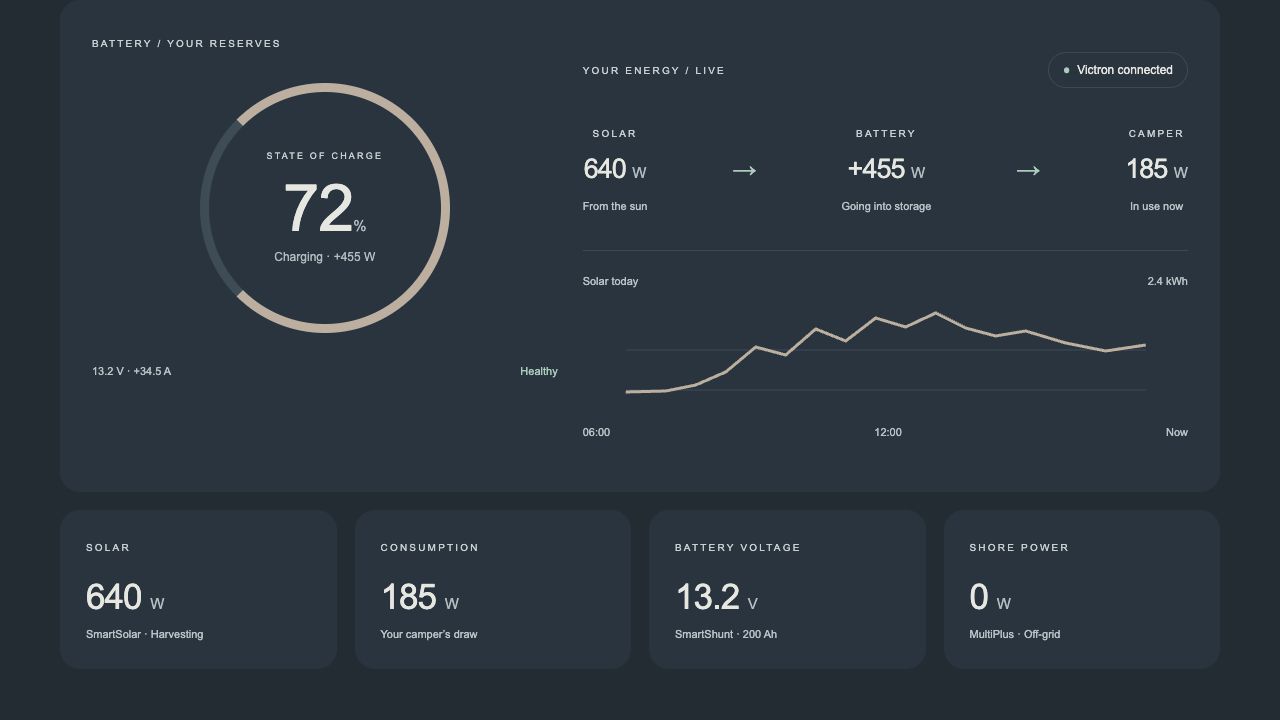Click the arrow between Battery and Camper
The width and height of the screenshot is (1280, 720).
(x=1028, y=171)
